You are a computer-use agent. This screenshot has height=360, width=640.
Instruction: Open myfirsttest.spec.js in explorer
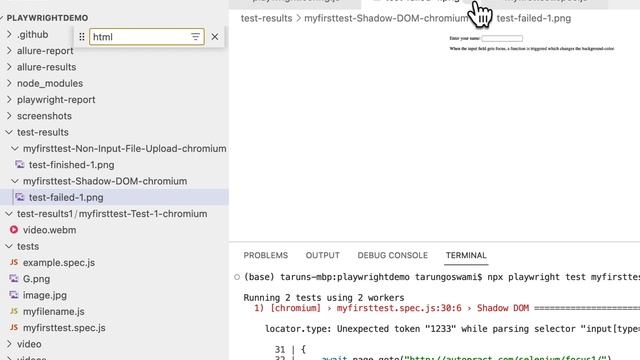[64, 328]
